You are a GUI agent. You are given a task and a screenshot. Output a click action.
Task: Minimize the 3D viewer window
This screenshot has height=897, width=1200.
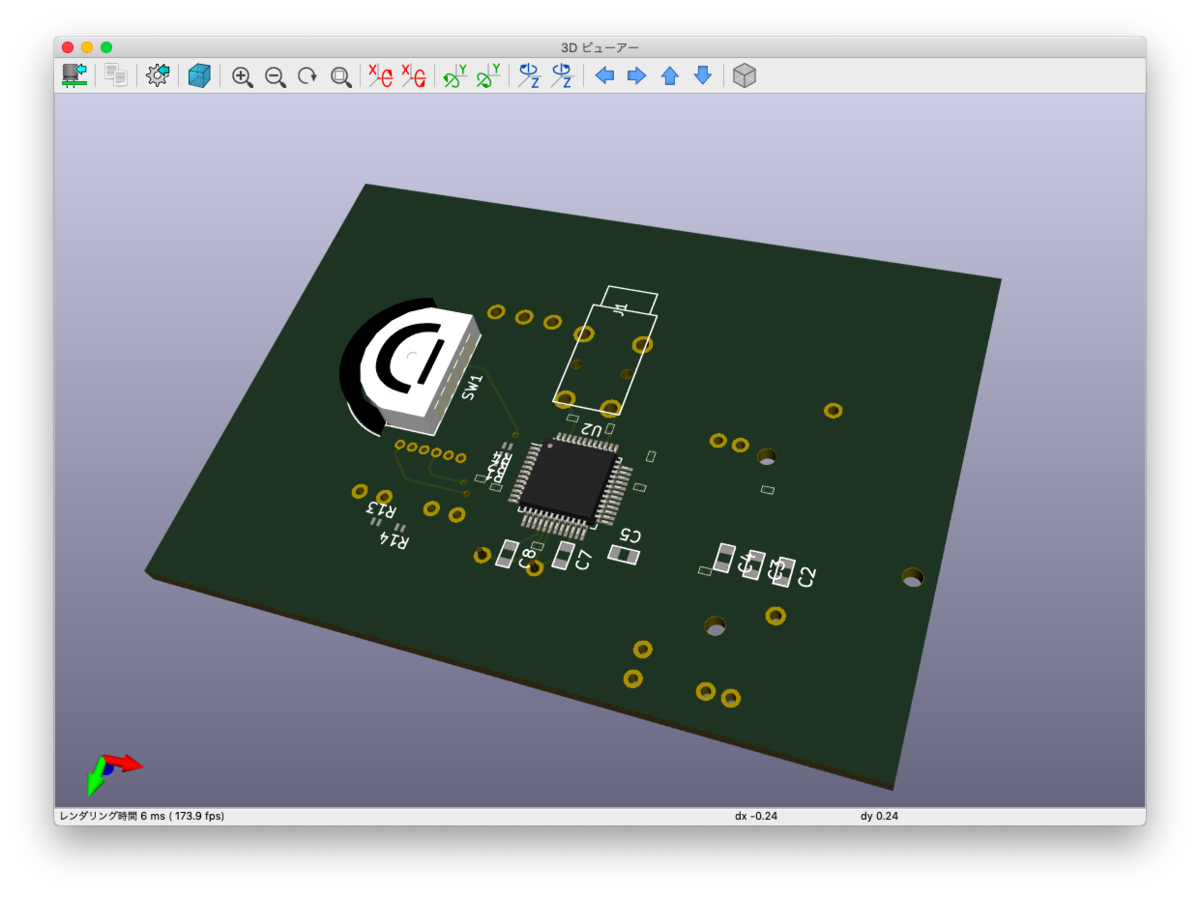point(87,47)
